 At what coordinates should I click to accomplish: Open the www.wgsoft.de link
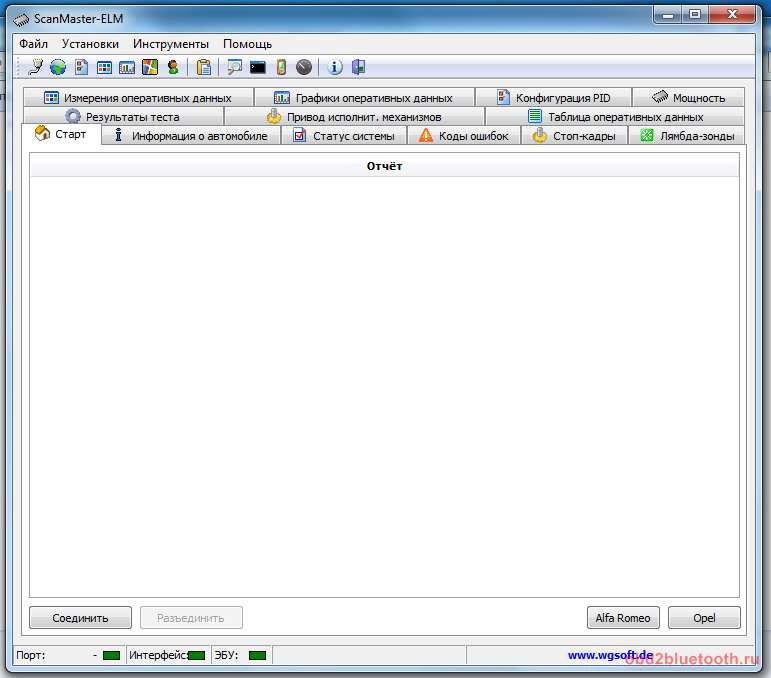610,656
